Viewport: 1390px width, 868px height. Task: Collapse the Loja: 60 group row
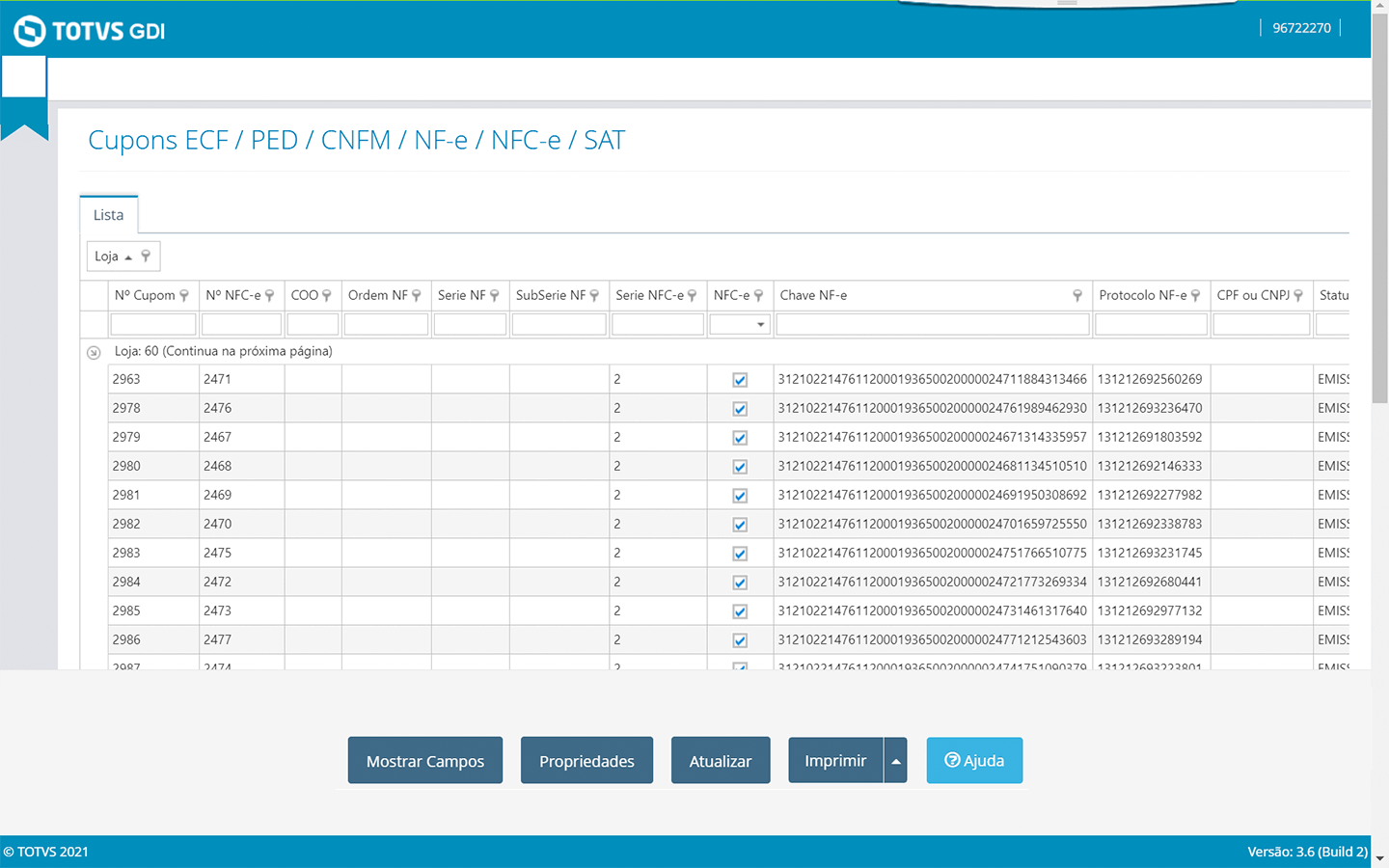tap(94, 352)
